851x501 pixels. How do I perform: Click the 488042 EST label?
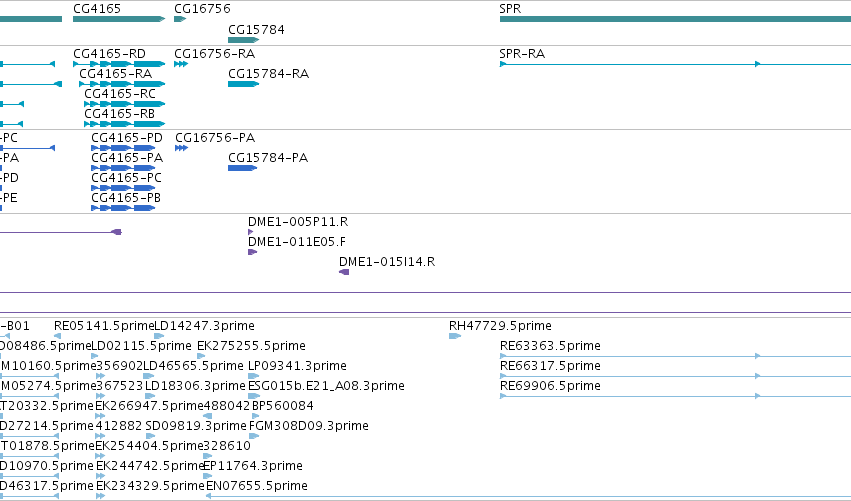[227, 406]
